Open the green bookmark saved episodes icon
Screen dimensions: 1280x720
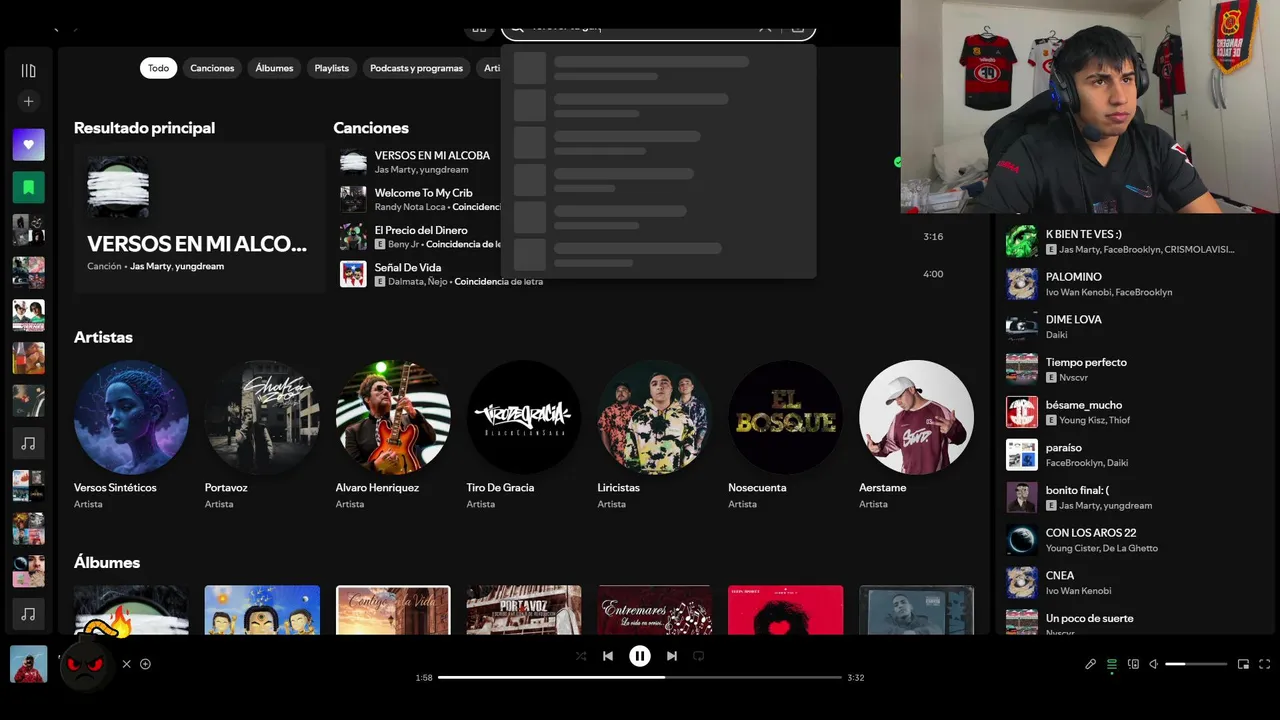point(28,187)
